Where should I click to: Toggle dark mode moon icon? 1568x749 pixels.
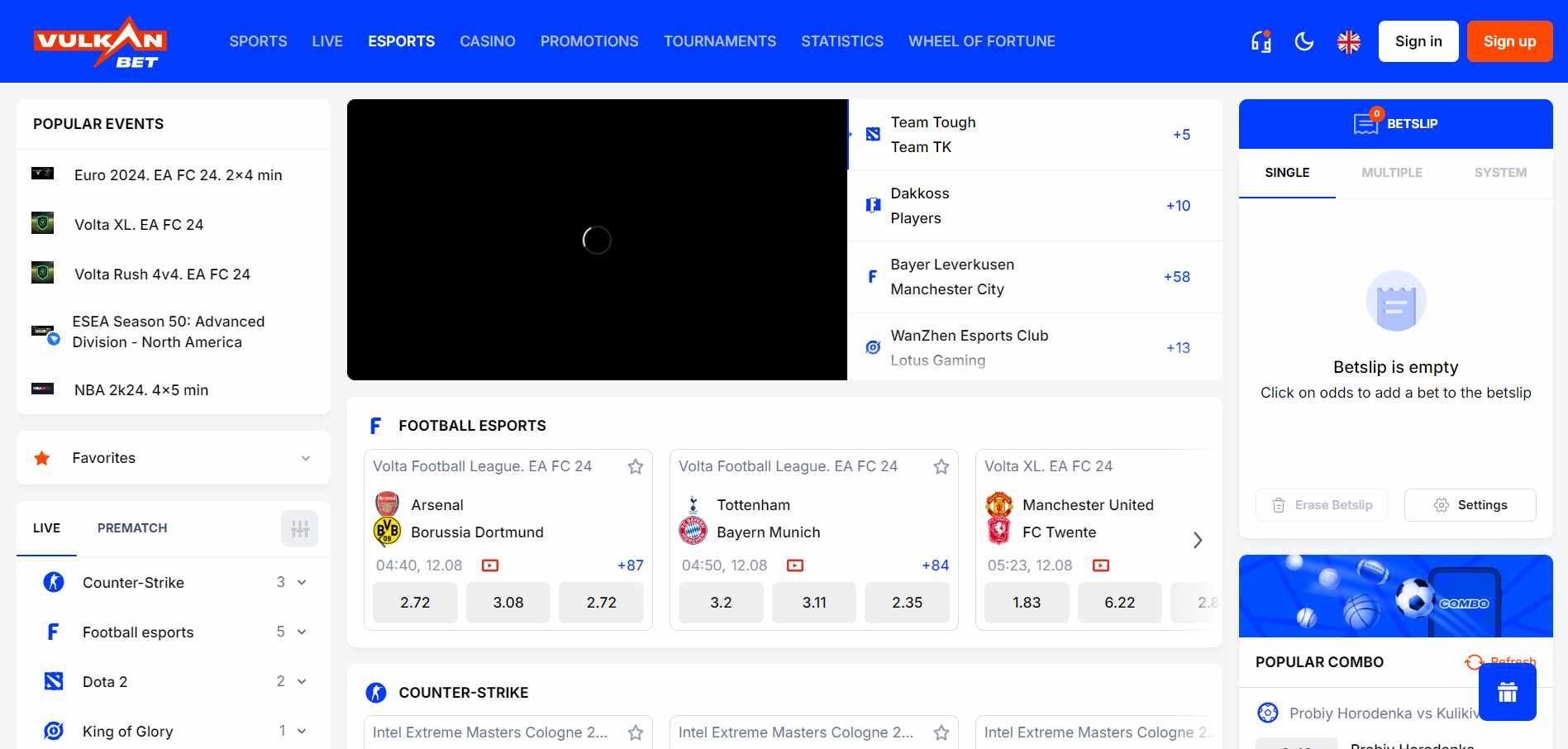[1304, 41]
